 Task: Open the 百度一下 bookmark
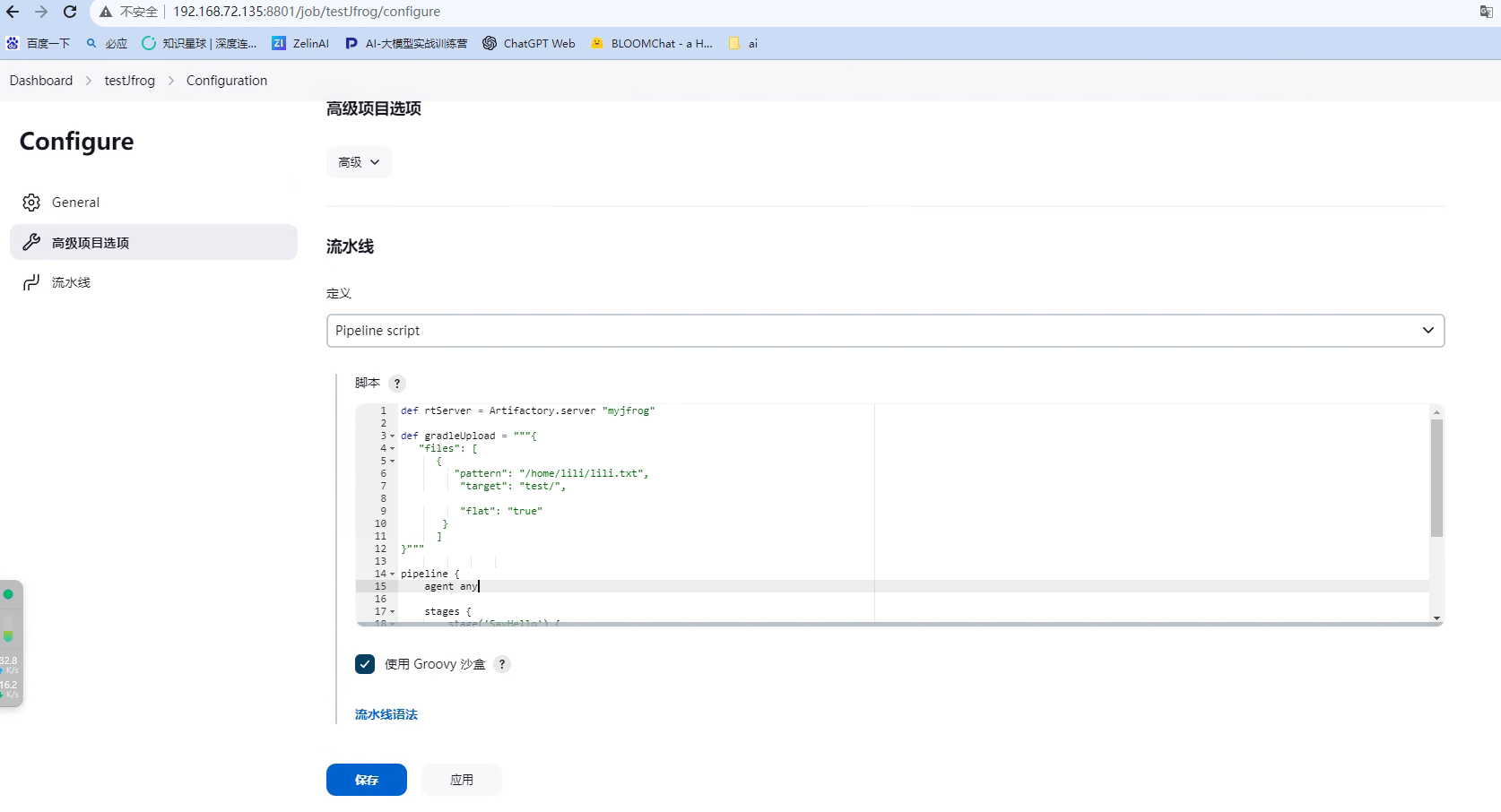tap(38, 43)
